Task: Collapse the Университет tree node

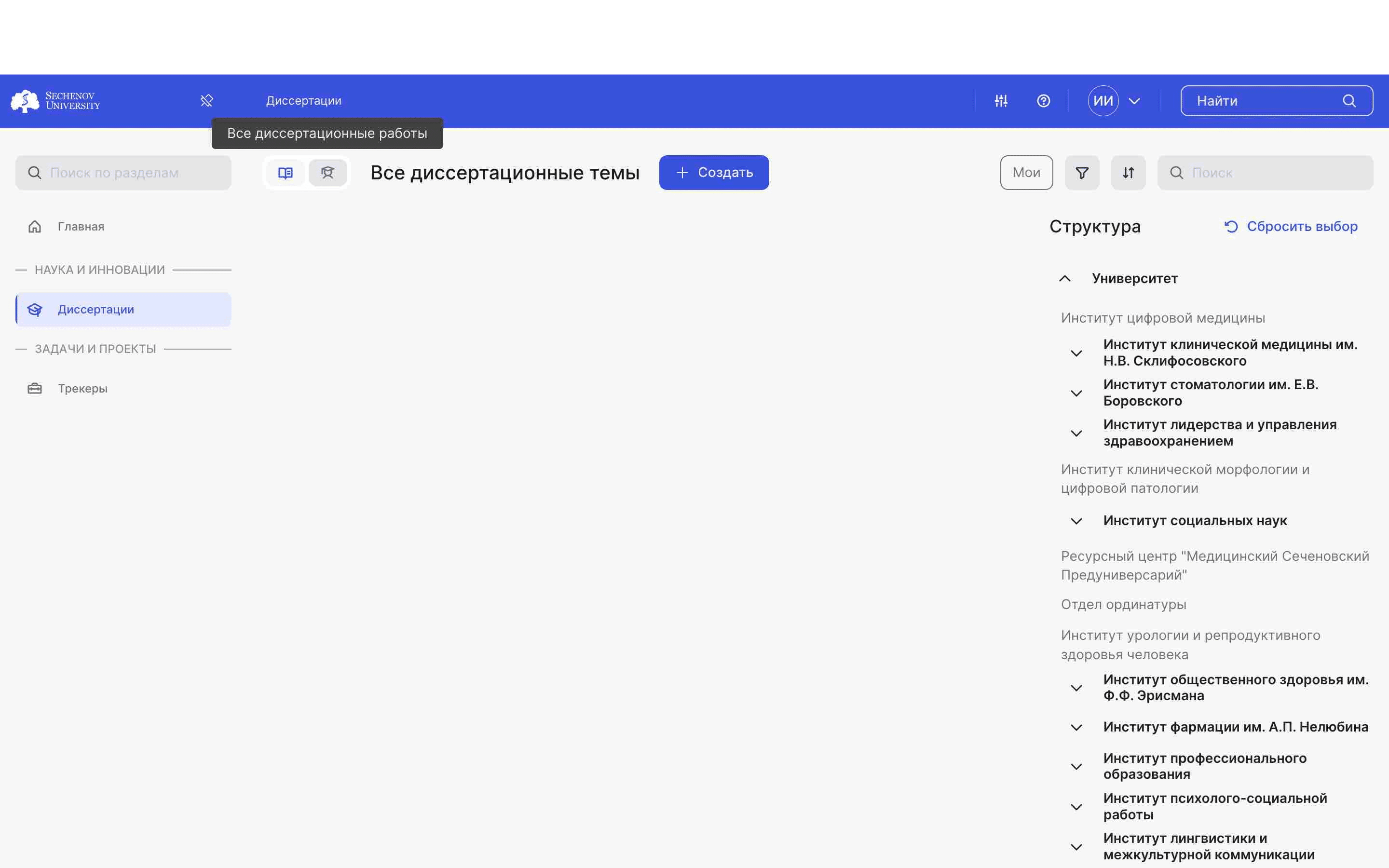Action: click(x=1065, y=278)
